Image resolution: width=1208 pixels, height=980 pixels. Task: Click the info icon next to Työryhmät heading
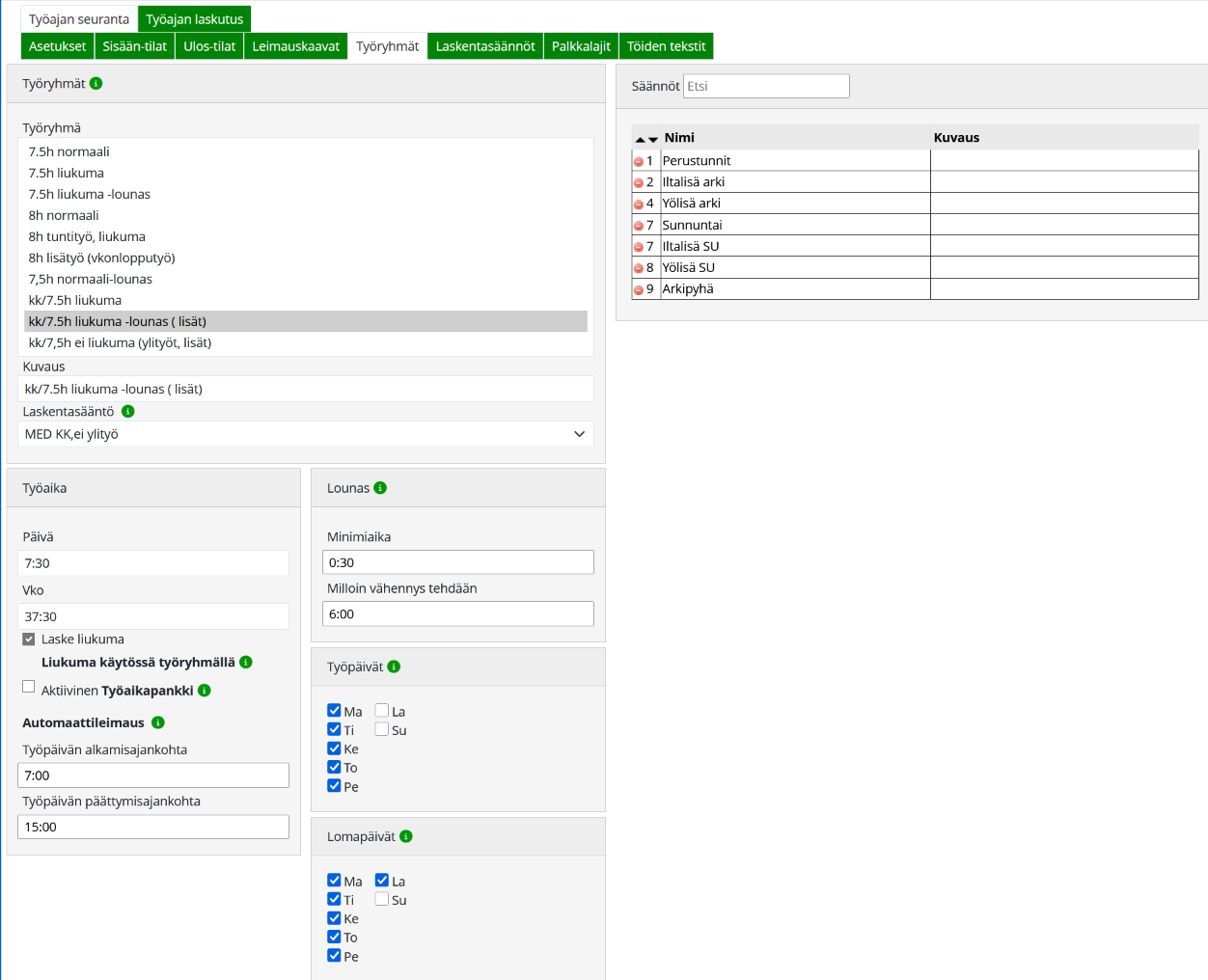tap(96, 84)
